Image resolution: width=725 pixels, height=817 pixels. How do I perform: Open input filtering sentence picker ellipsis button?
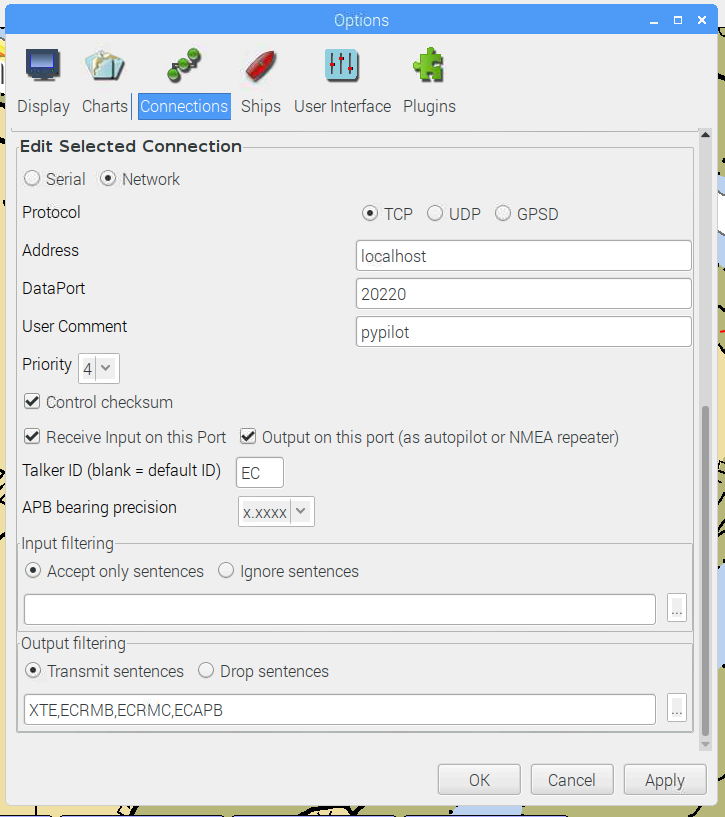click(677, 608)
